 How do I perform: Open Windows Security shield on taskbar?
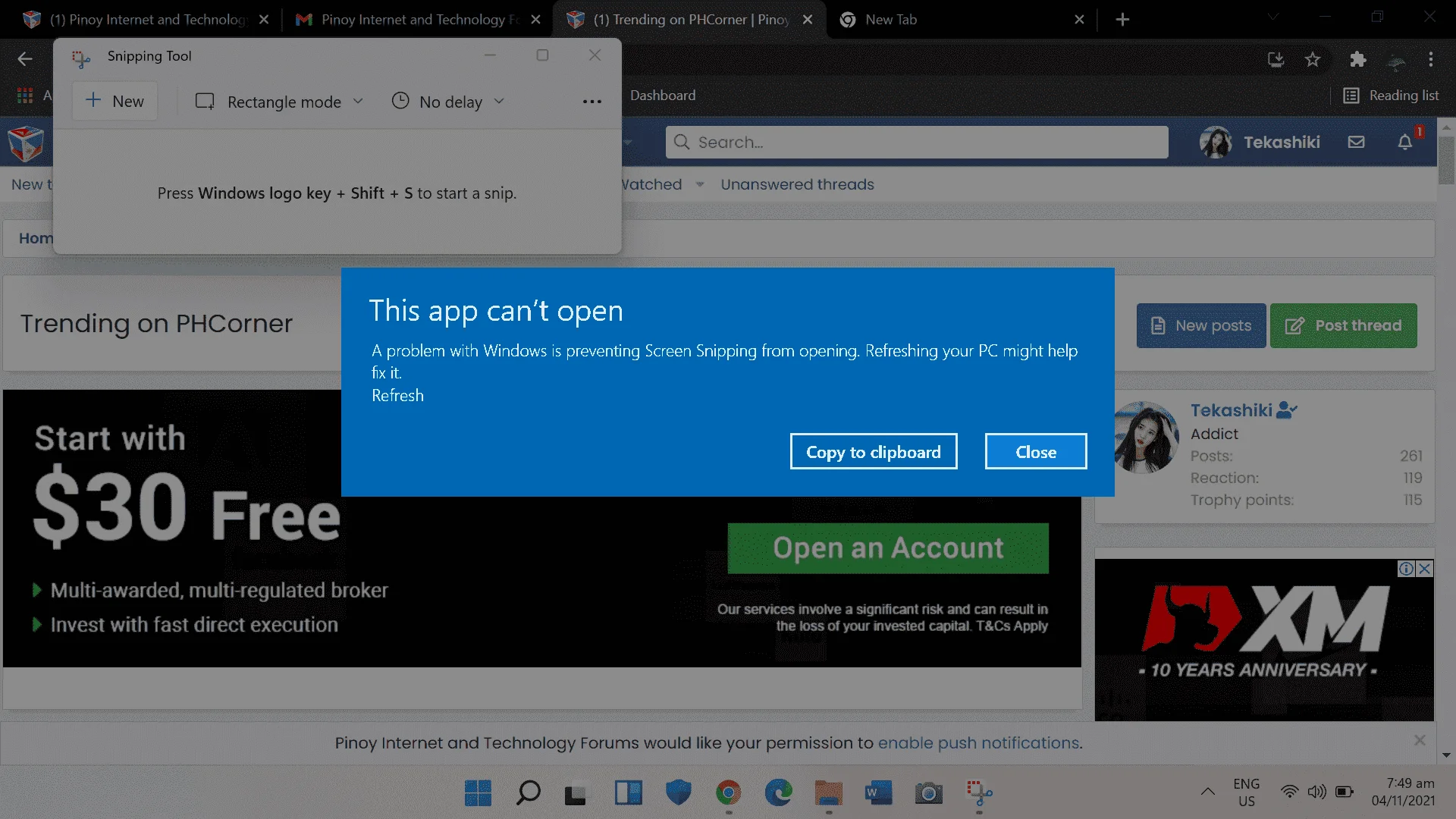[678, 793]
